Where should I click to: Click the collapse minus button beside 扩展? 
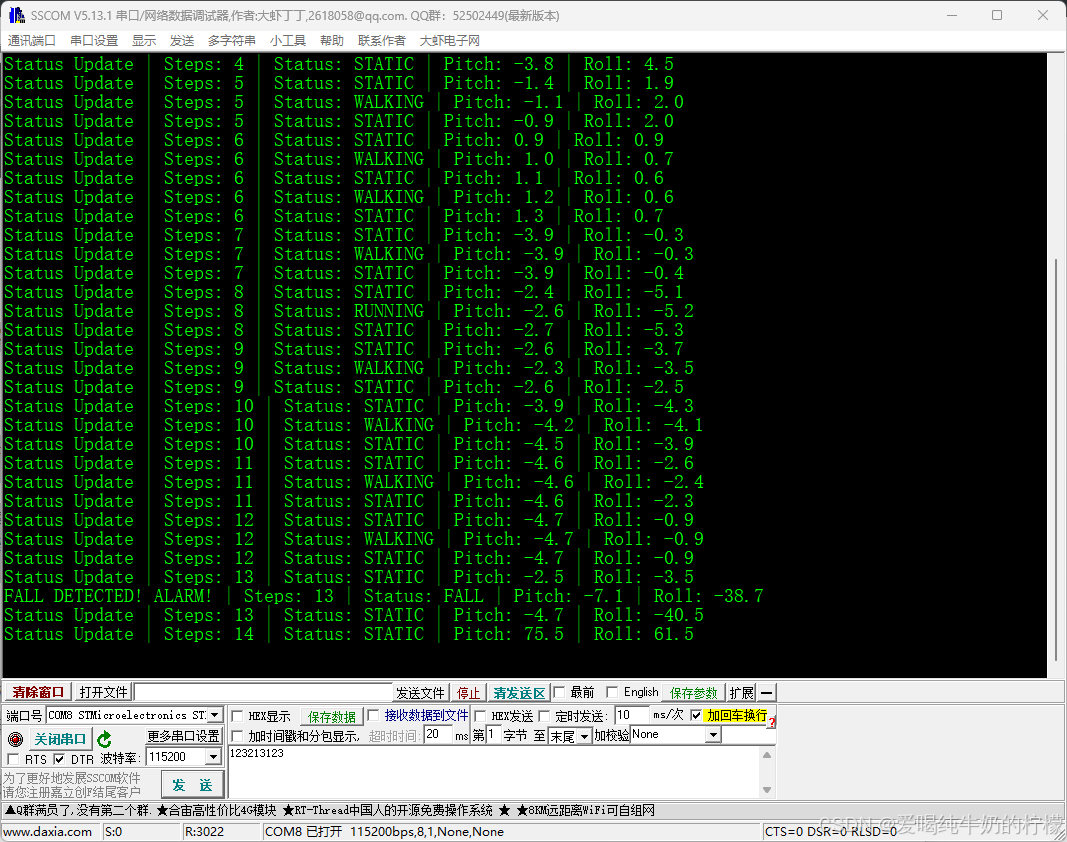(x=766, y=693)
